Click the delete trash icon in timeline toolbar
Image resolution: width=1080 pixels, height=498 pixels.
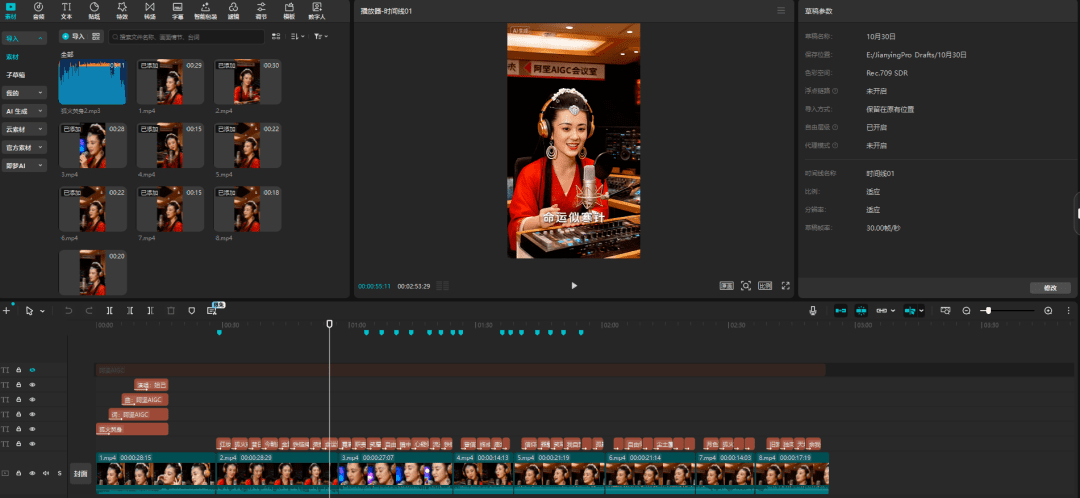170,311
